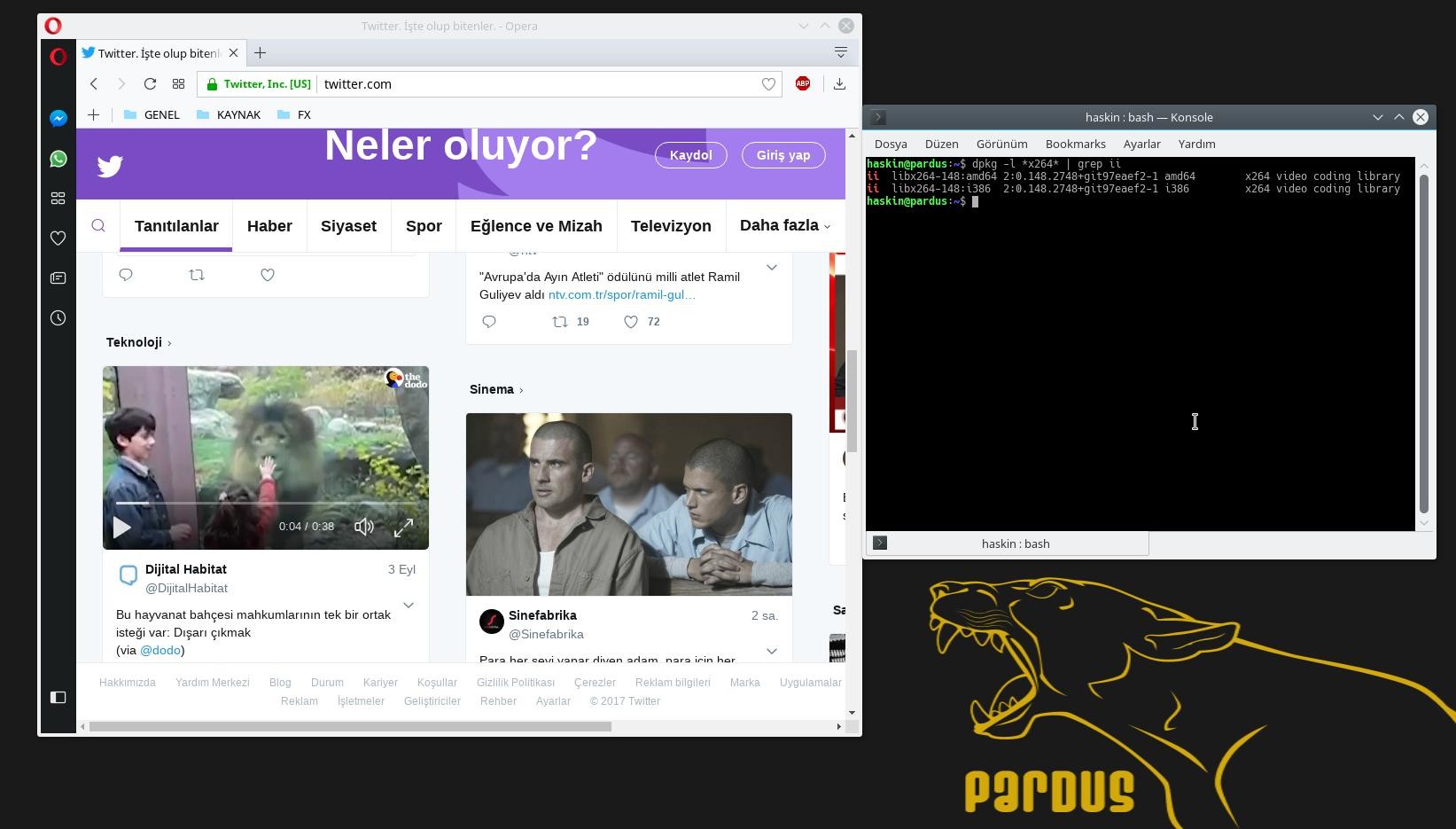
Task: Open the Opera tab menu icon
Action: pyautogui.click(x=841, y=52)
